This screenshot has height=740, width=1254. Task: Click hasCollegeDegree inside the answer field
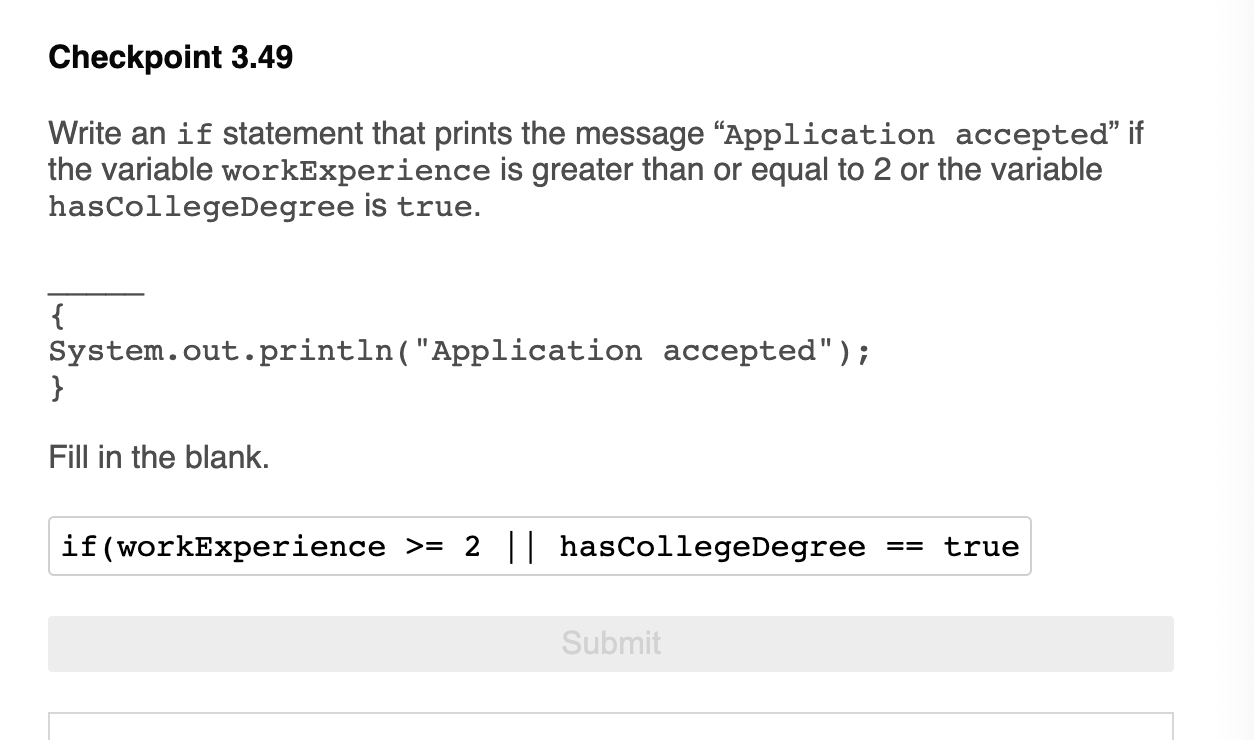click(712, 546)
